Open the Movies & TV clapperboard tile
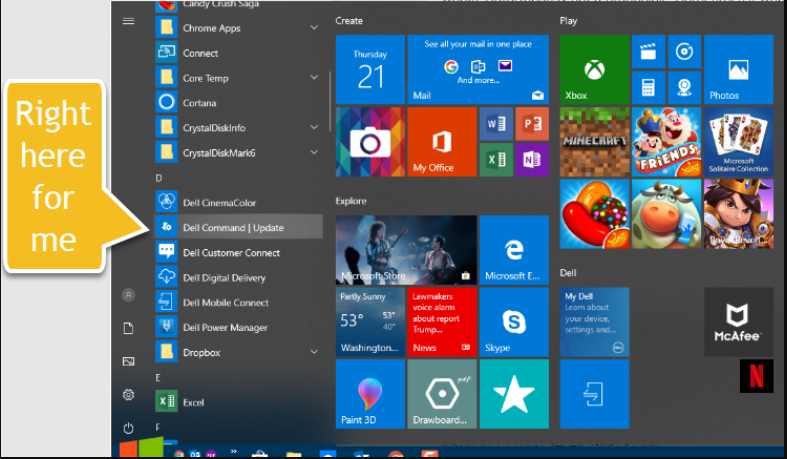Screen dimensions: 787x459 pyautogui.click(x=648, y=52)
